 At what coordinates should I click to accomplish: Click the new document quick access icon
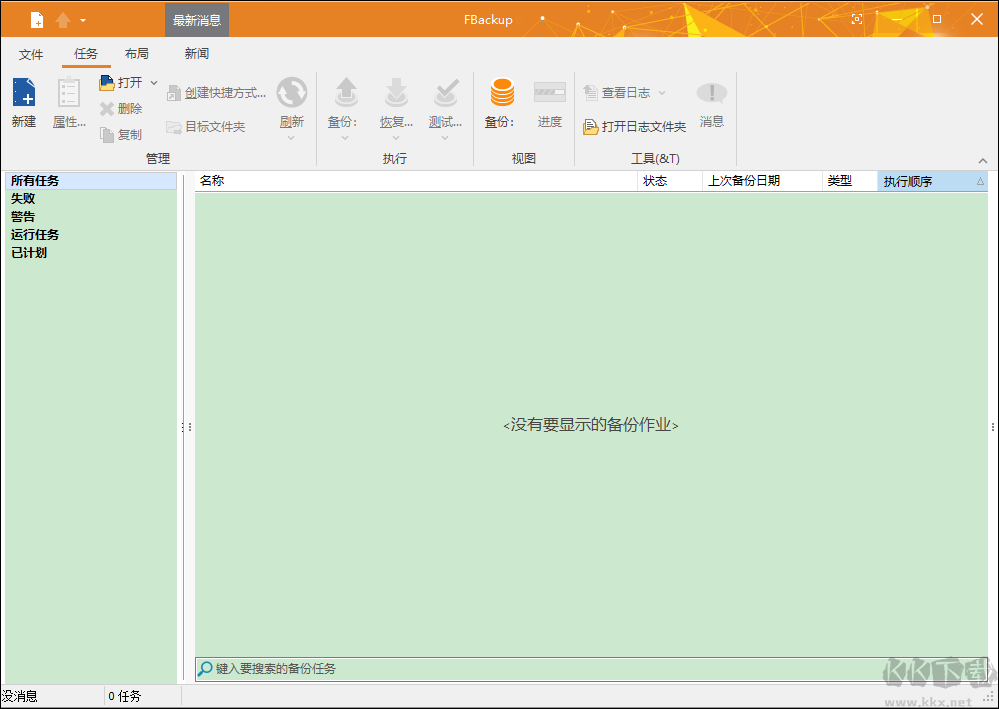[37, 20]
